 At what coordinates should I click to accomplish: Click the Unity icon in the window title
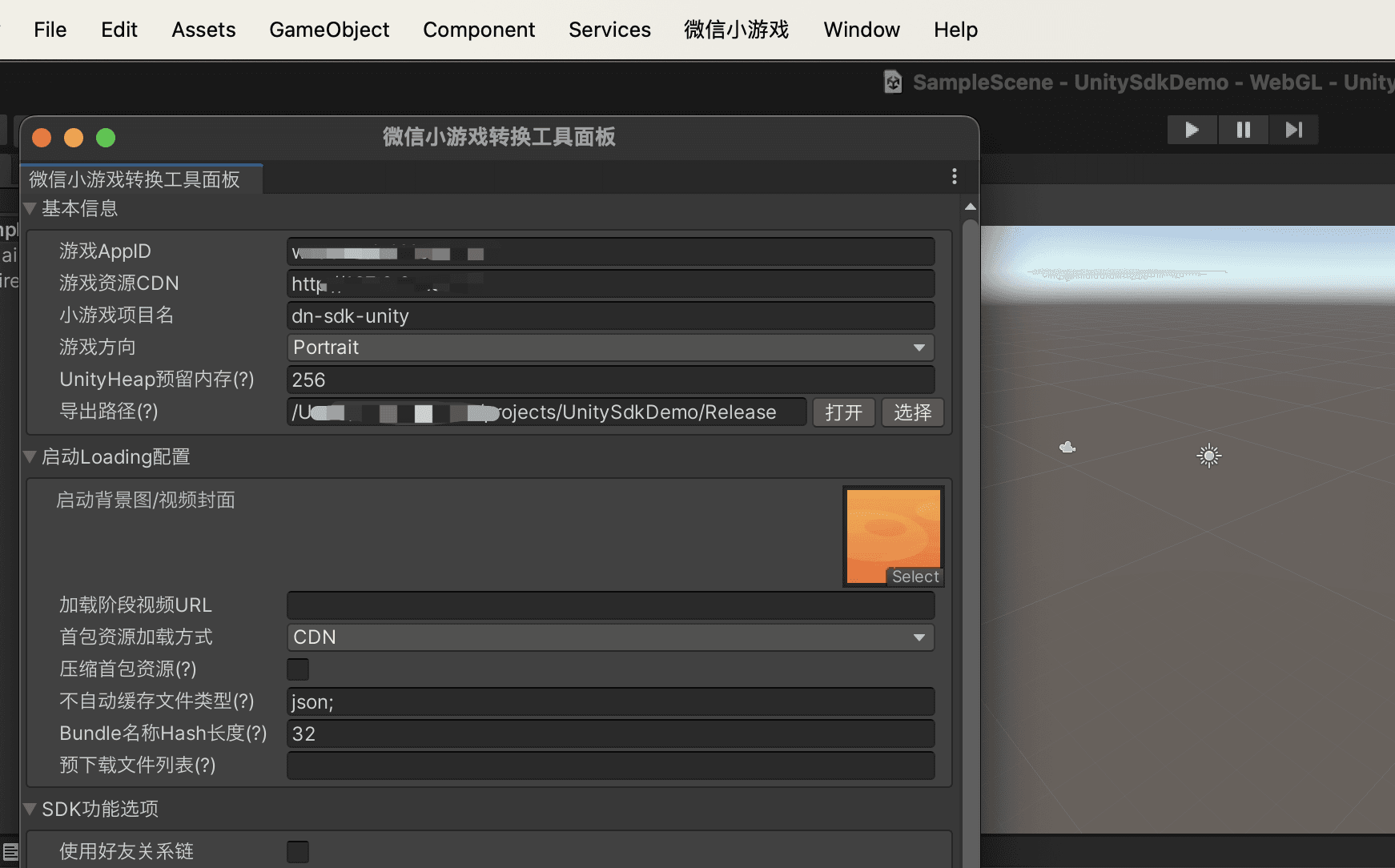893,82
